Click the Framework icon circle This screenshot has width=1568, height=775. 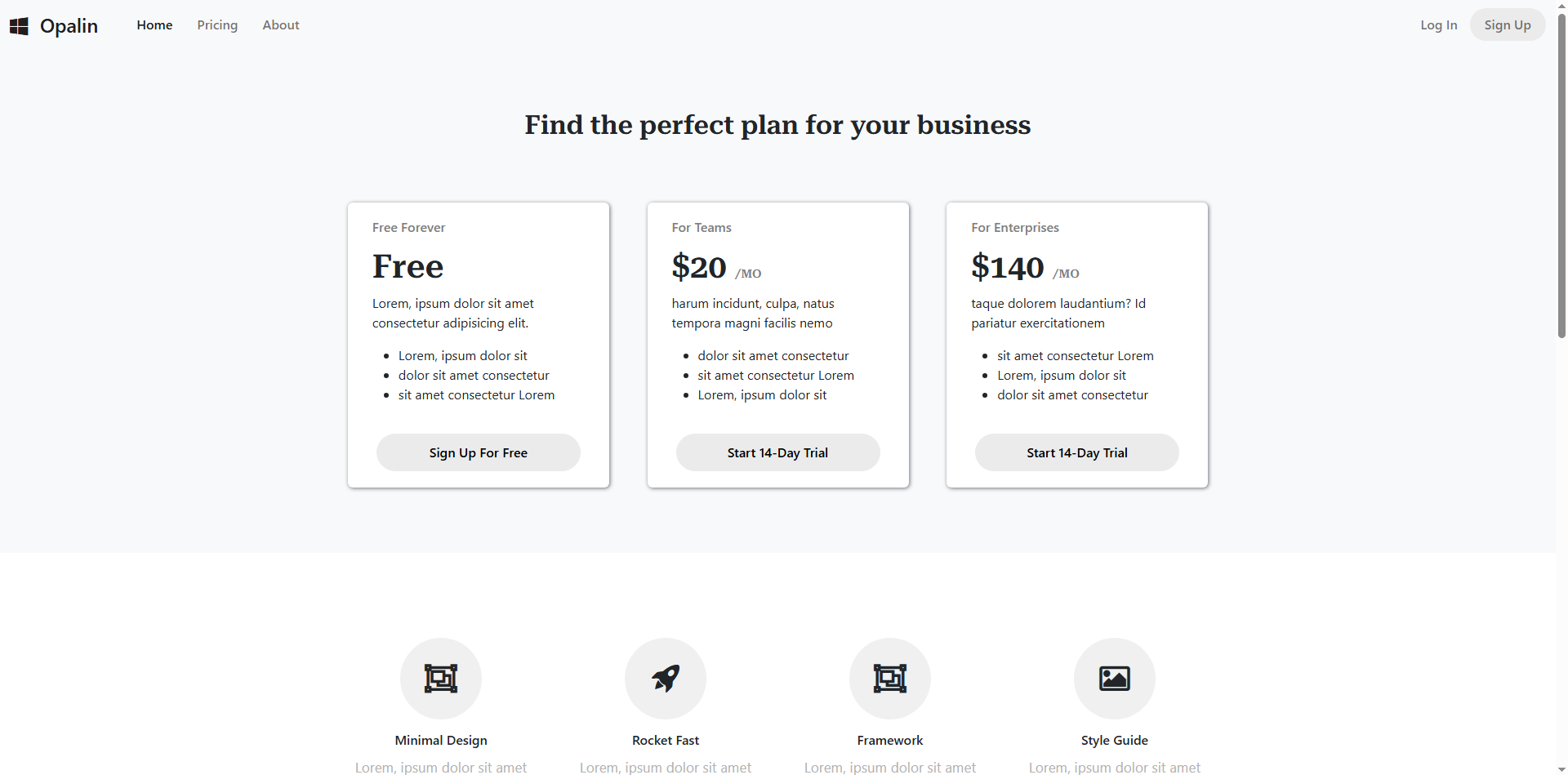pyautogui.click(x=890, y=678)
